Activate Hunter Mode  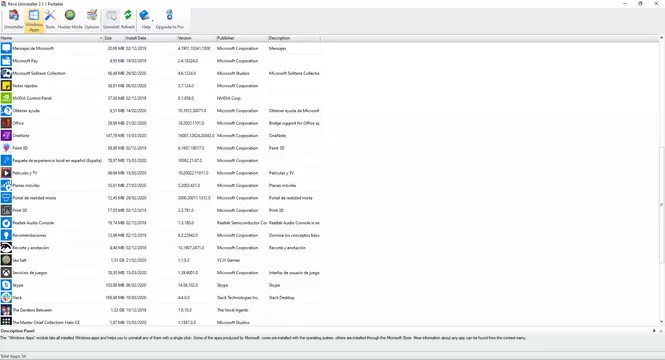click(70, 20)
